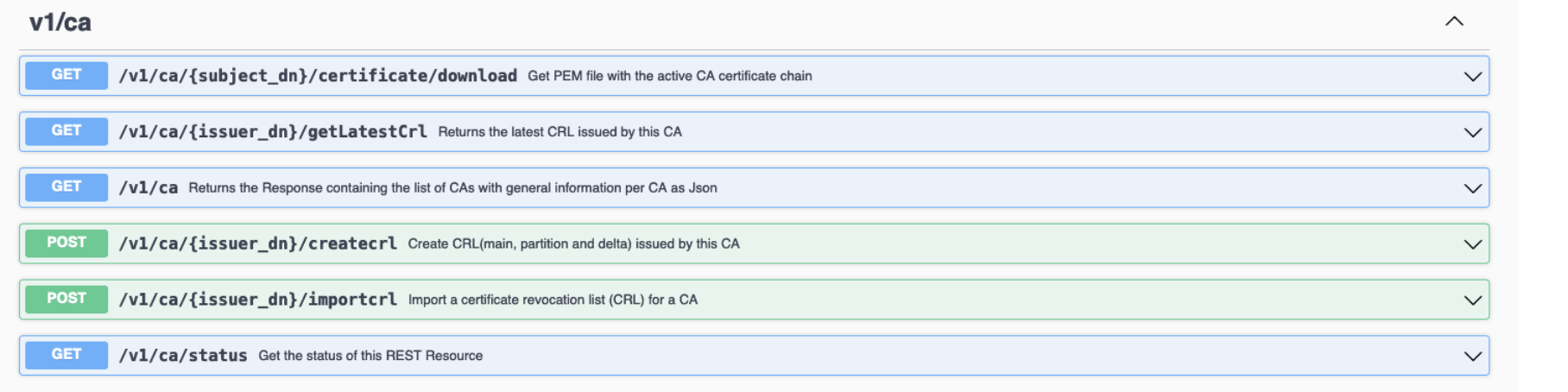
Task: Open the /v1/ca/{issuer_dn}/importcrl path
Action: (258, 300)
